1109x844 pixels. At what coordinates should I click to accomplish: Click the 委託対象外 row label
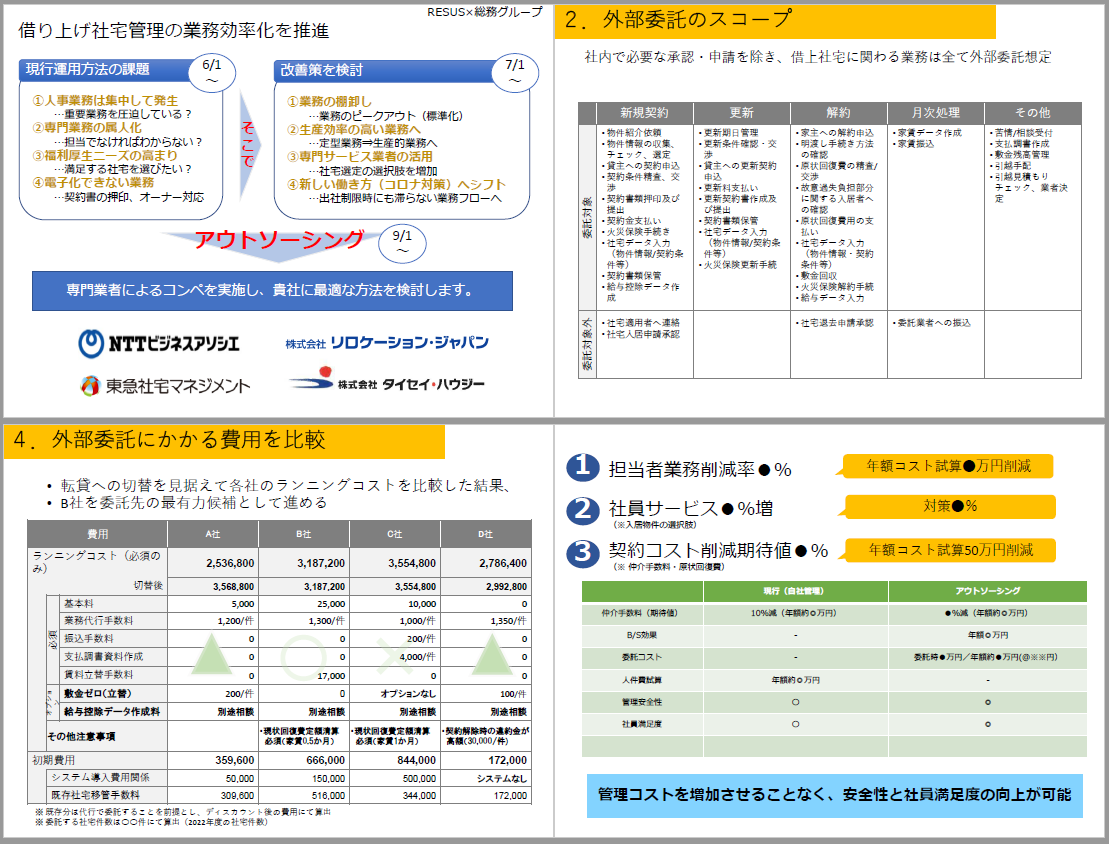pos(588,345)
